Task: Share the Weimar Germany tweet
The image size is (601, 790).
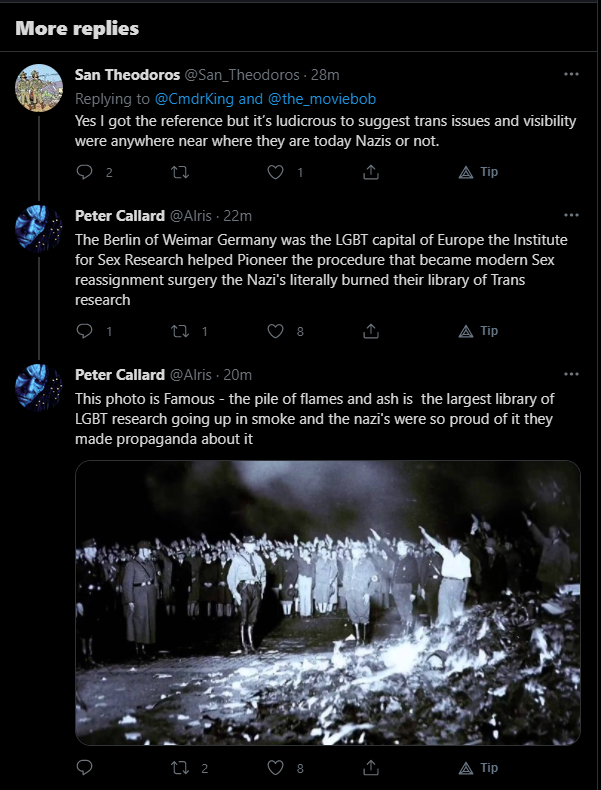Action: coord(371,331)
